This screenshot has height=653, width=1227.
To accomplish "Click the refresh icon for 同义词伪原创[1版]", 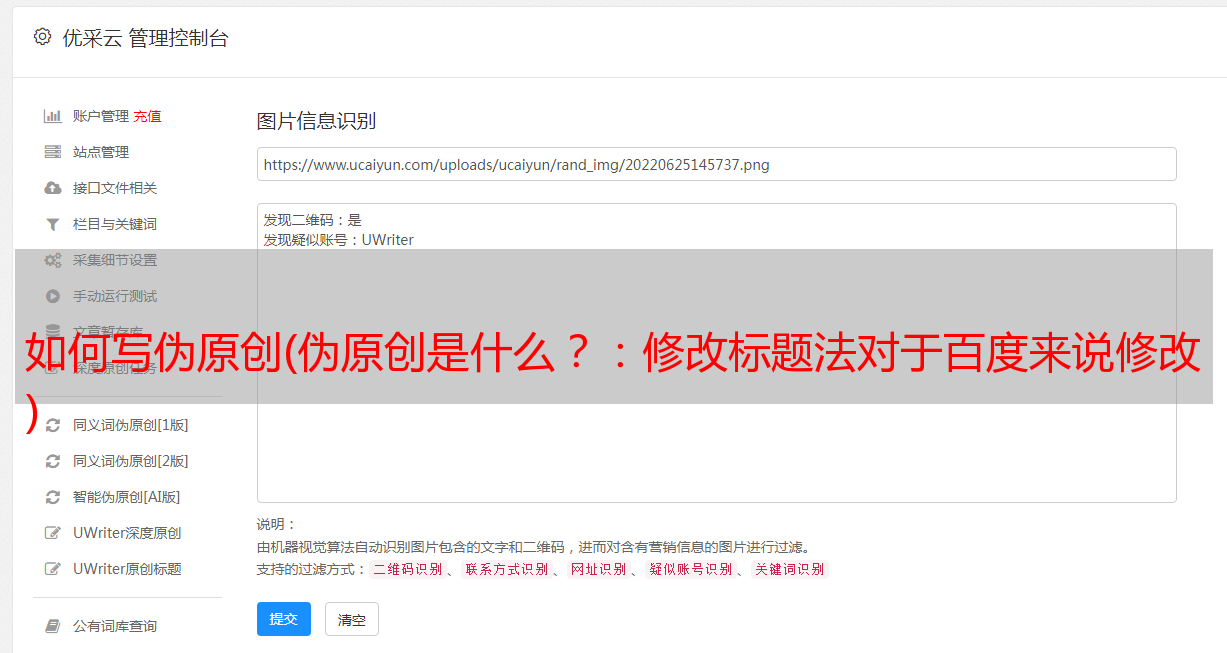I will (x=53, y=425).
